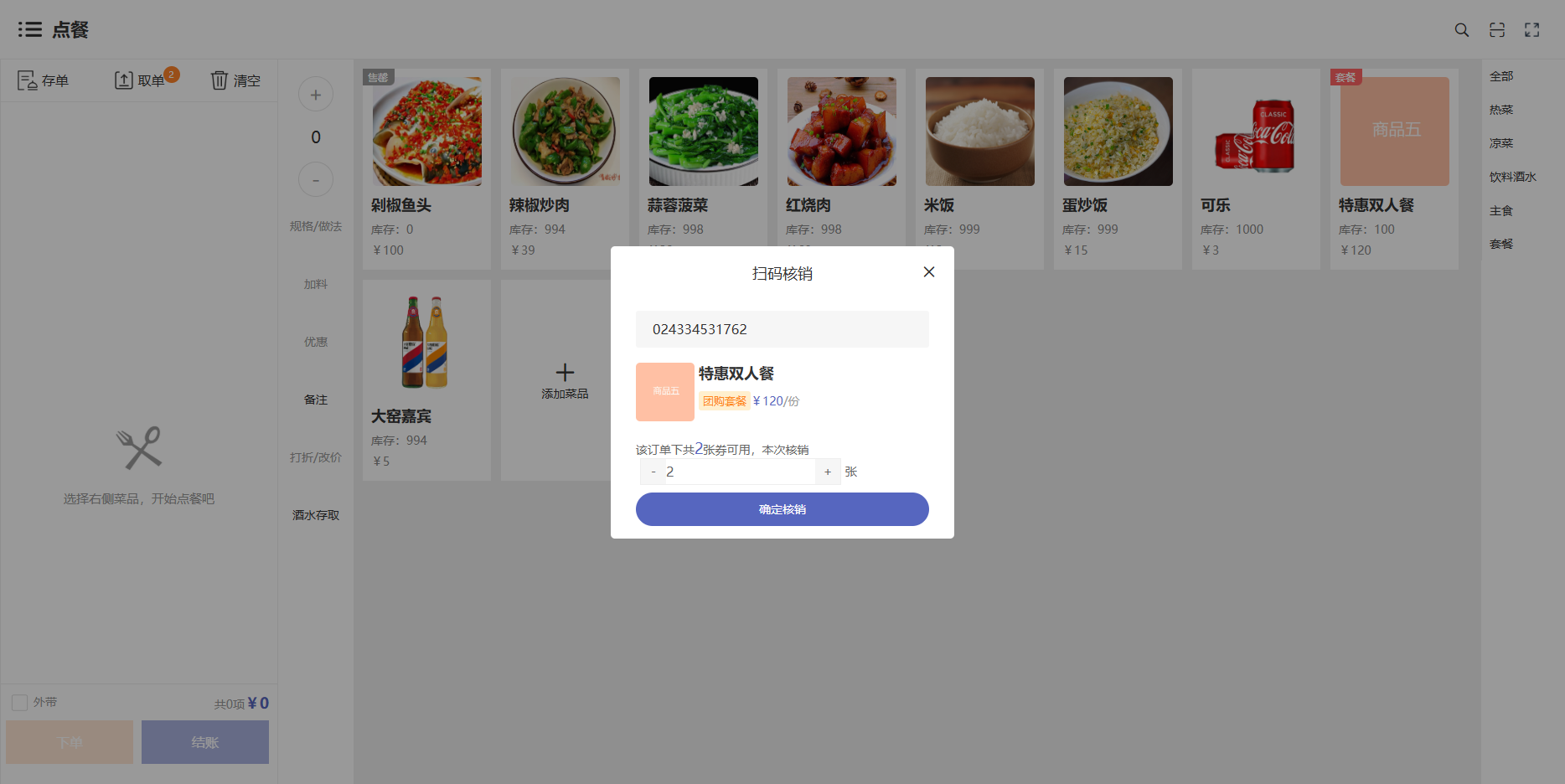
Task: Select the 可乐 product thumbnail
Action: point(1256,132)
